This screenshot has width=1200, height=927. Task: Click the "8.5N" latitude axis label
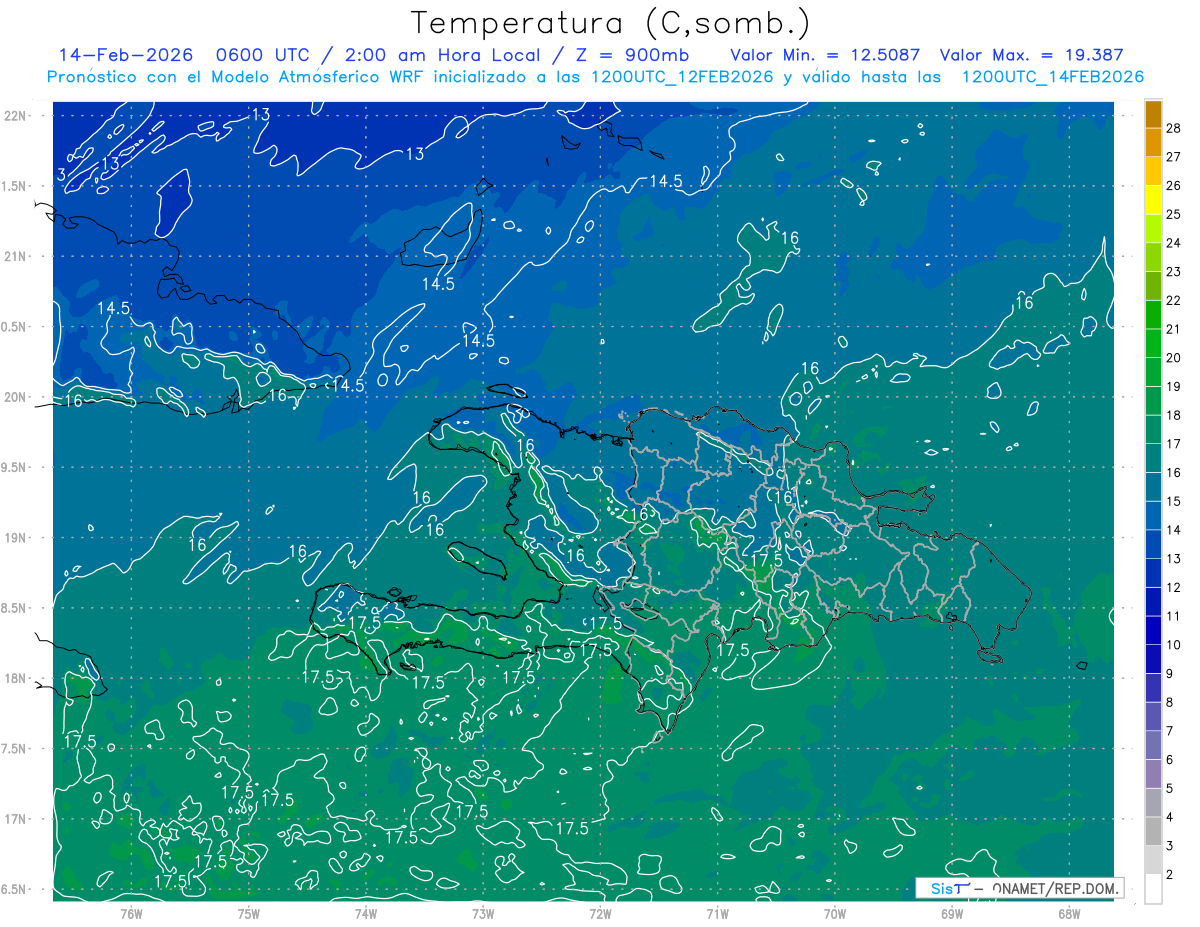click(15, 608)
